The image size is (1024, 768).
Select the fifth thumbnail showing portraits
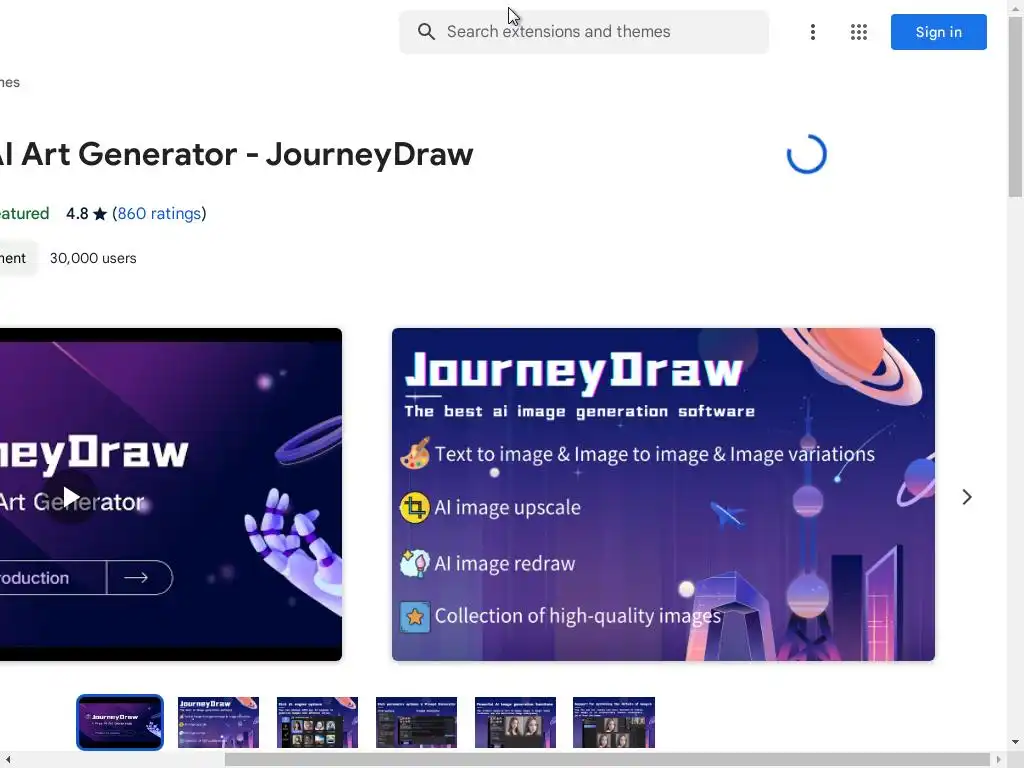[515, 722]
